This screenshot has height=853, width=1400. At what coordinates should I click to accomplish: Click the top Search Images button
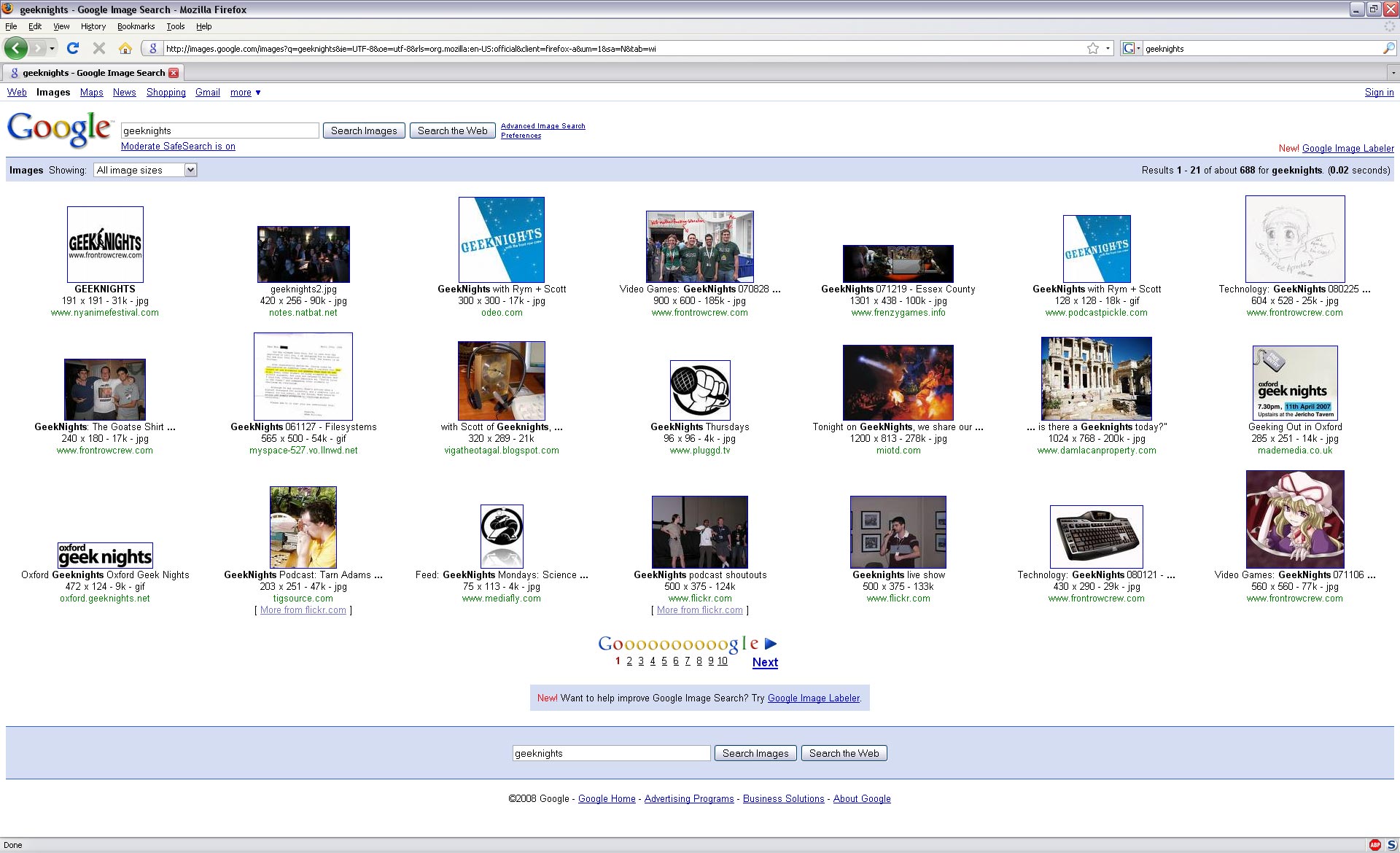(364, 131)
